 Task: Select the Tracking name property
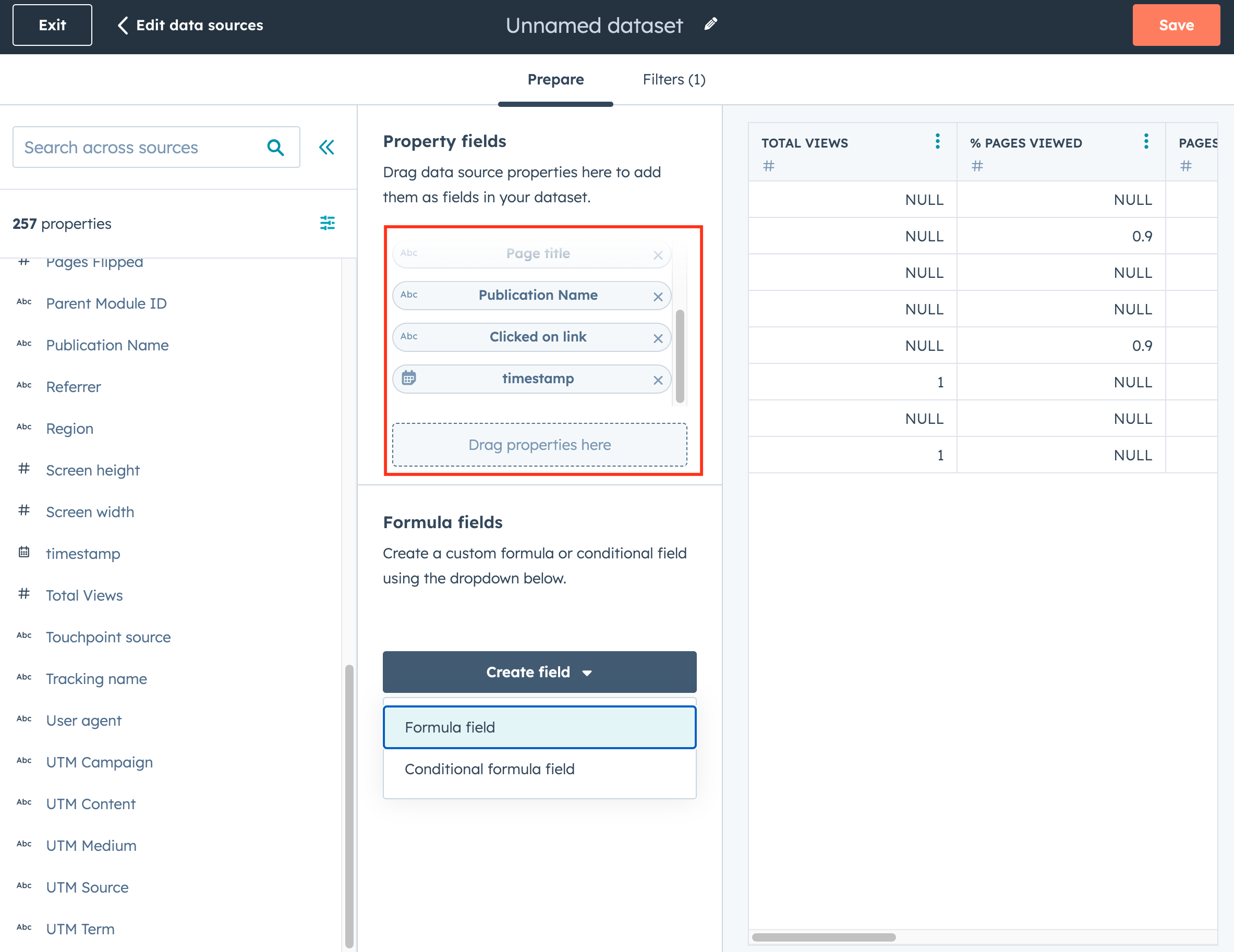(x=96, y=679)
